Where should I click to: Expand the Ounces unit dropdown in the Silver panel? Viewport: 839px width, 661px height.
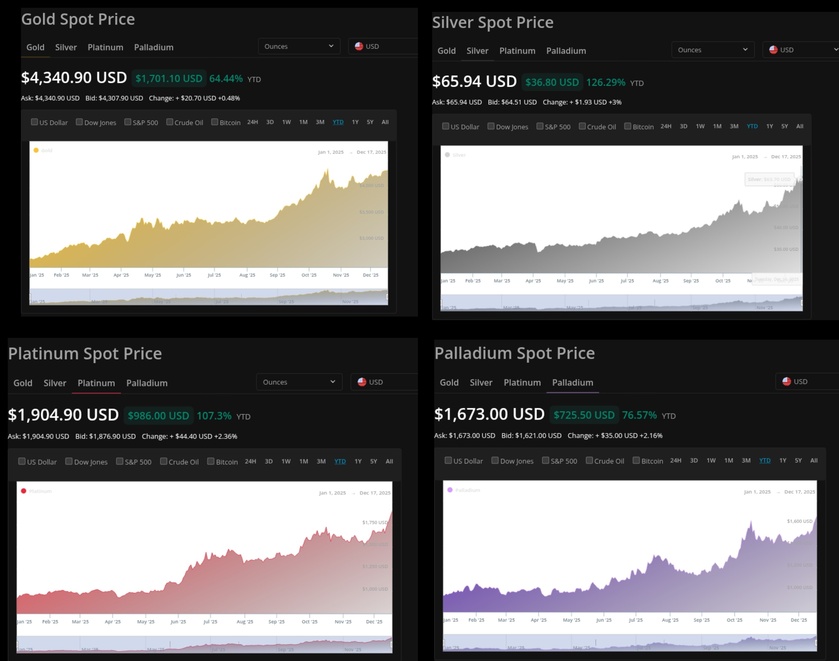712,50
